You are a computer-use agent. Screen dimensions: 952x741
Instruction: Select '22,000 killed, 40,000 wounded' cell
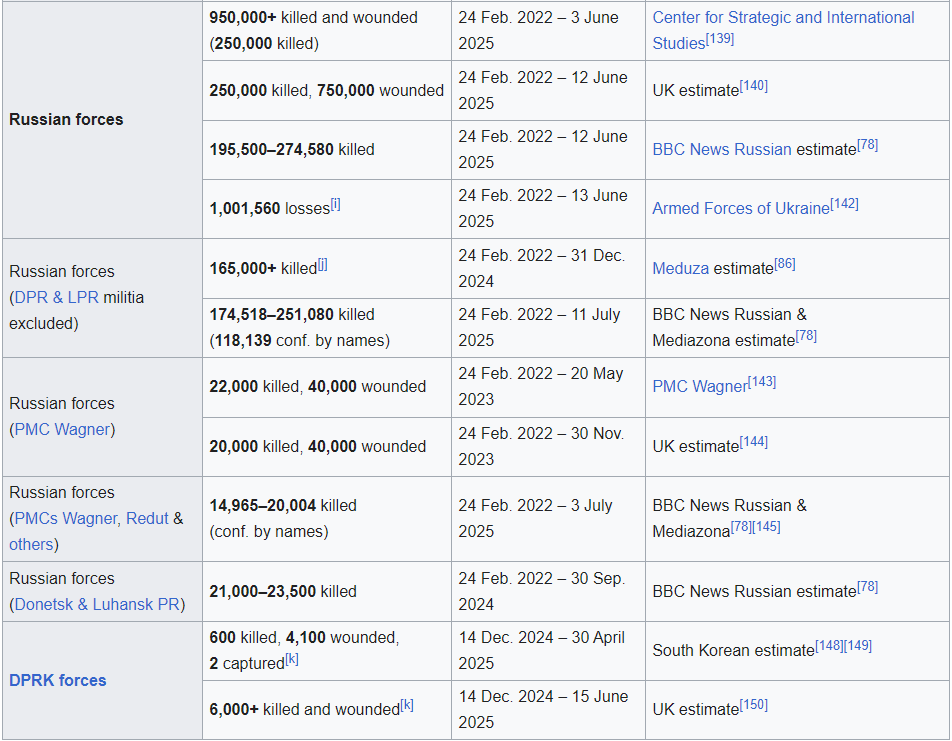pyautogui.click(x=327, y=387)
